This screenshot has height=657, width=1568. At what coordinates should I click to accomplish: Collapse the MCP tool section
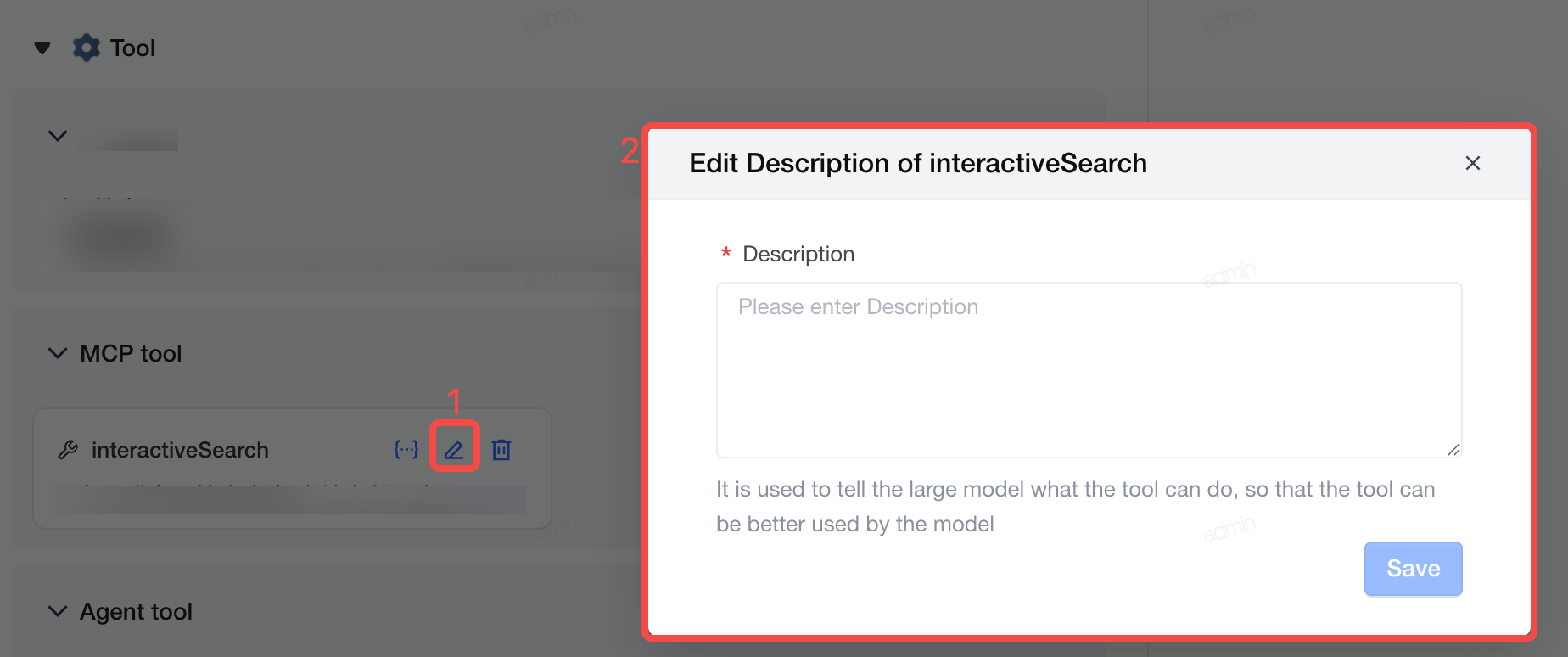[58, 353]
